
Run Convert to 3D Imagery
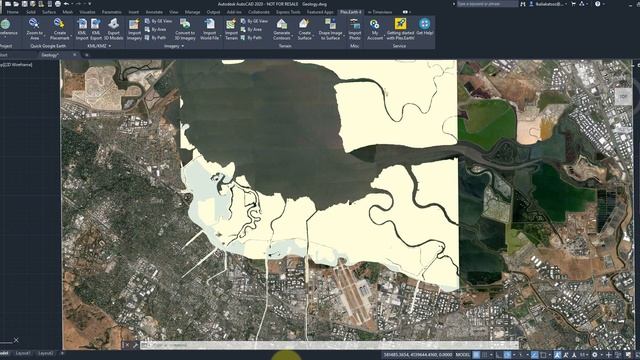[185, 24]
